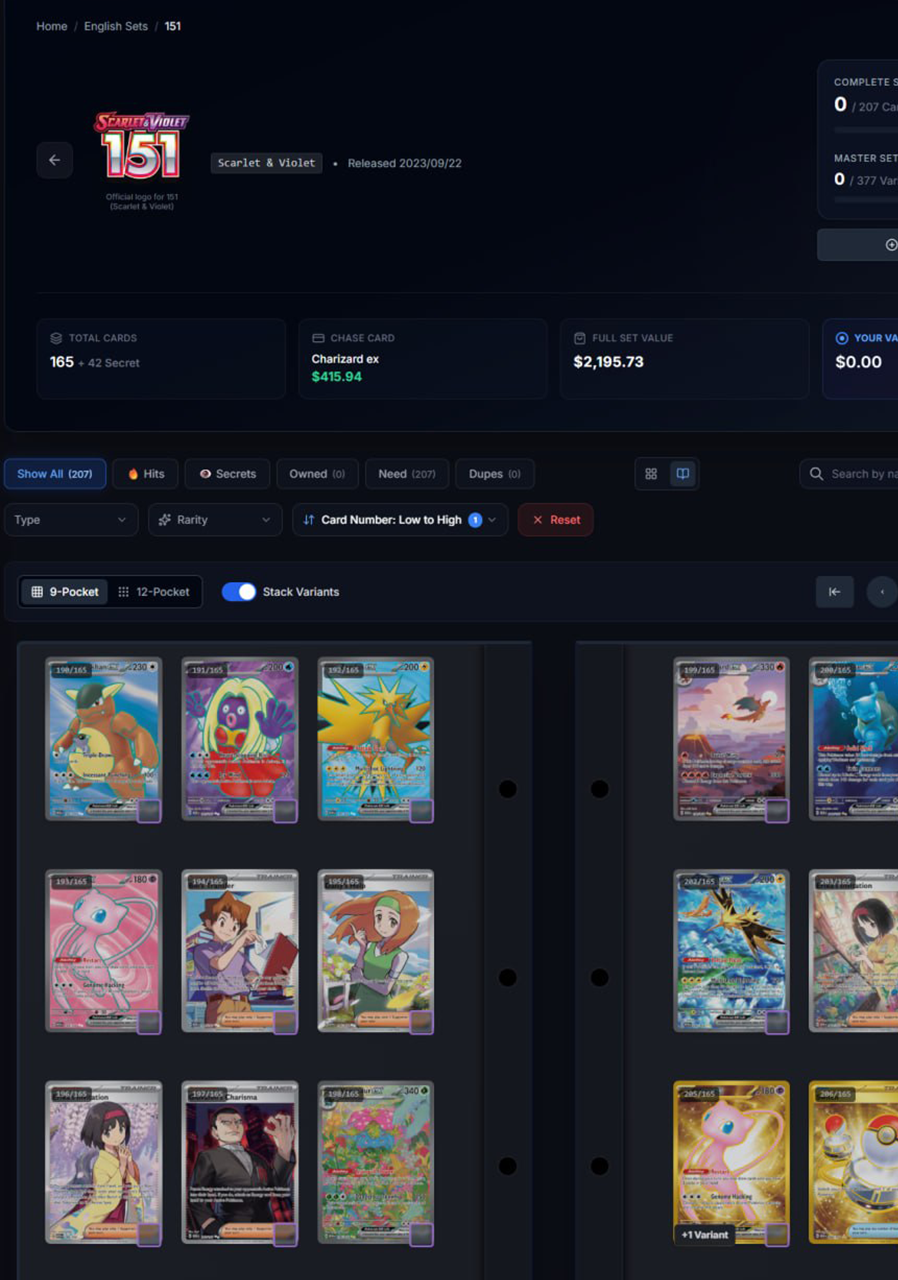Open the Owned (0) tab

(317, 474)
